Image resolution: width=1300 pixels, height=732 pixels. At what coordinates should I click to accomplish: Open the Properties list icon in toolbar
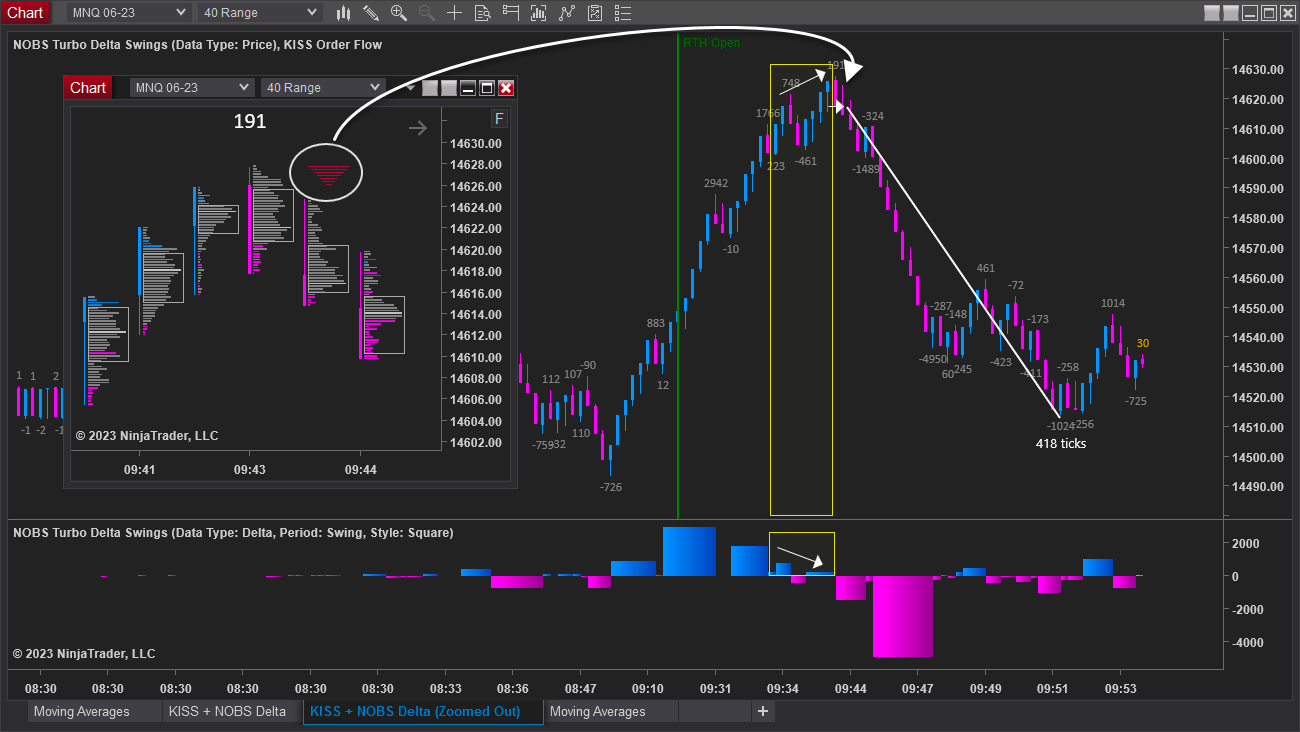pos(623,13)
